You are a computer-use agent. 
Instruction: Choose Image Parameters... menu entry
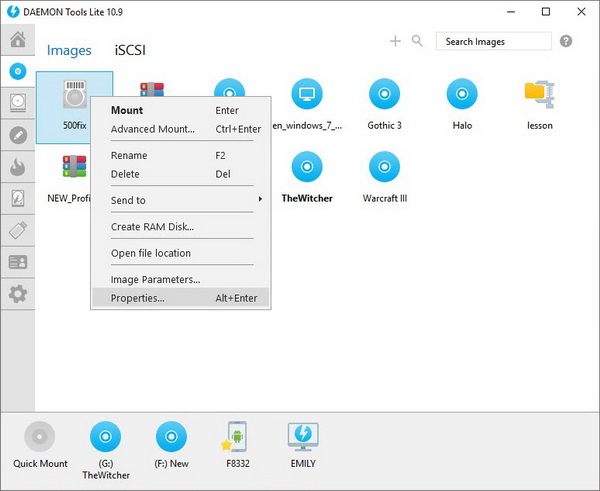tap(181, 279)
